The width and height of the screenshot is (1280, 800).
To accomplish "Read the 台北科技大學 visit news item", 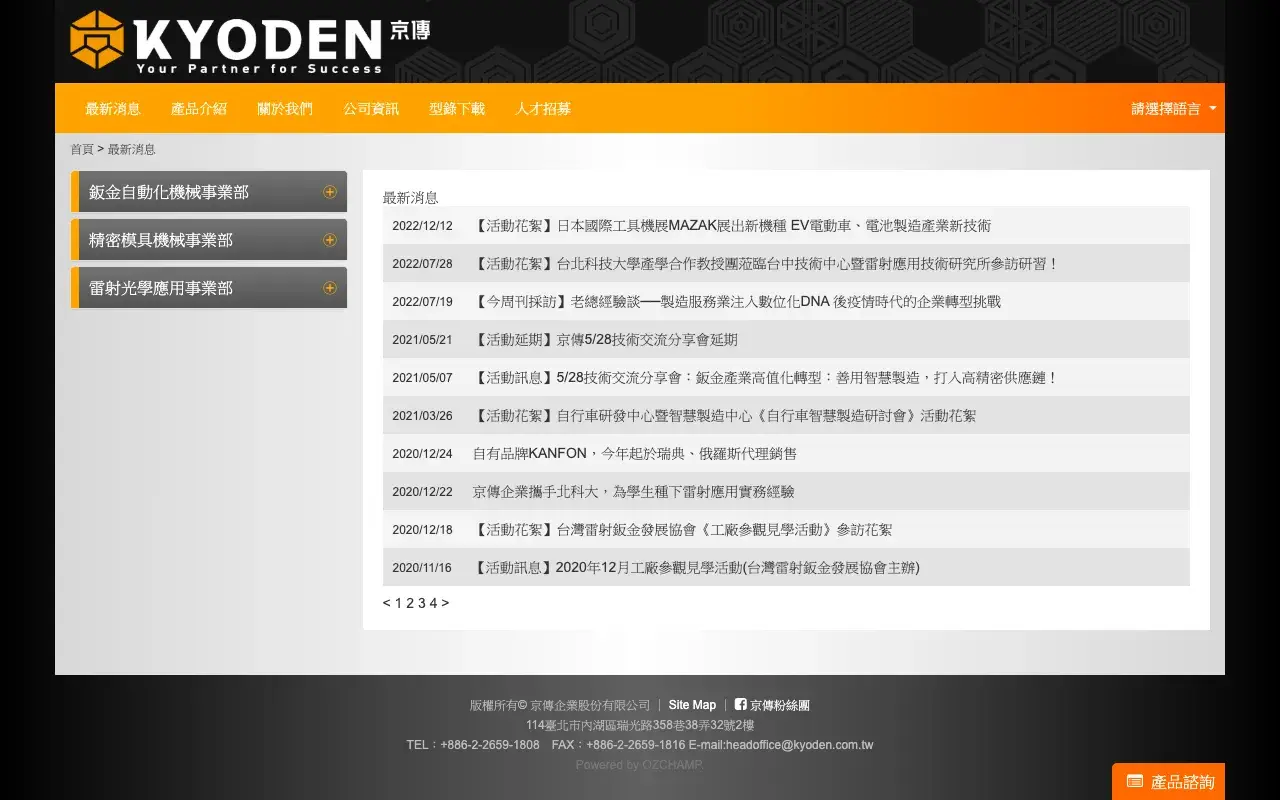I will tap(766, 264).
